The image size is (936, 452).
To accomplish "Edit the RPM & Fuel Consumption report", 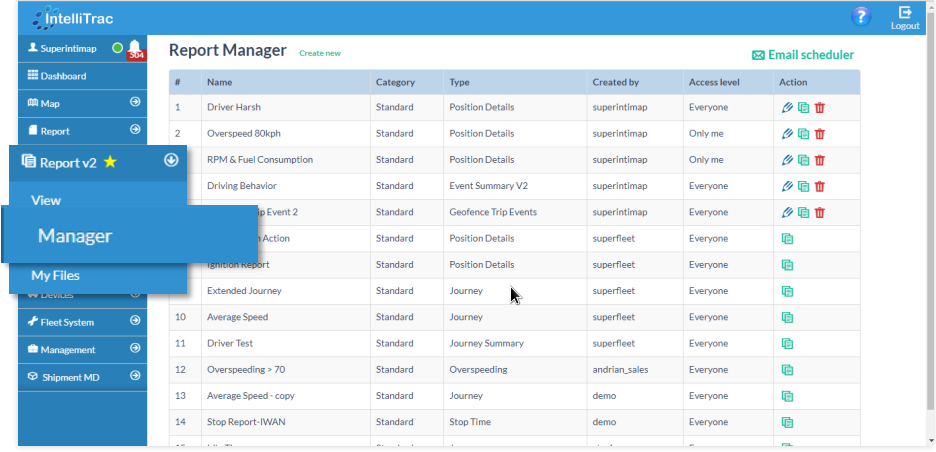I will [x=787, y=160].
